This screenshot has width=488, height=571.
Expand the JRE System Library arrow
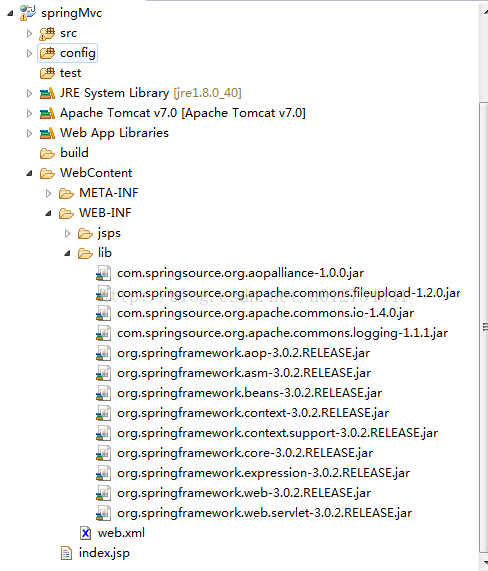coord(29,94)
